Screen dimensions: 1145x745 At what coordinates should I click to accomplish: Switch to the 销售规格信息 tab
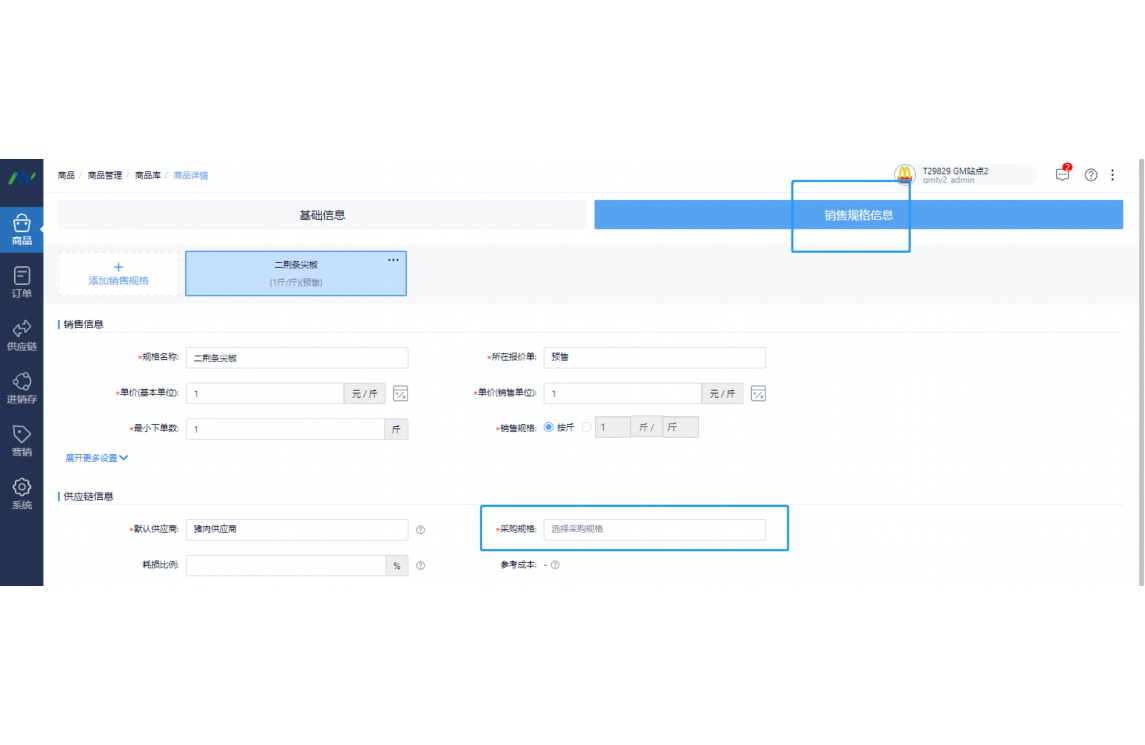click(858, 215)
